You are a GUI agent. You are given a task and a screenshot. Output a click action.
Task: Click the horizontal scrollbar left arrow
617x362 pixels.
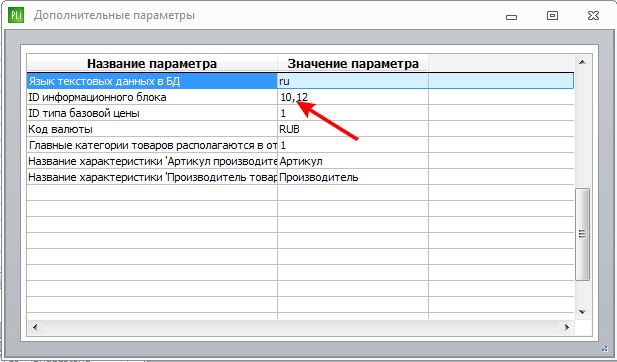coord(35,327)
